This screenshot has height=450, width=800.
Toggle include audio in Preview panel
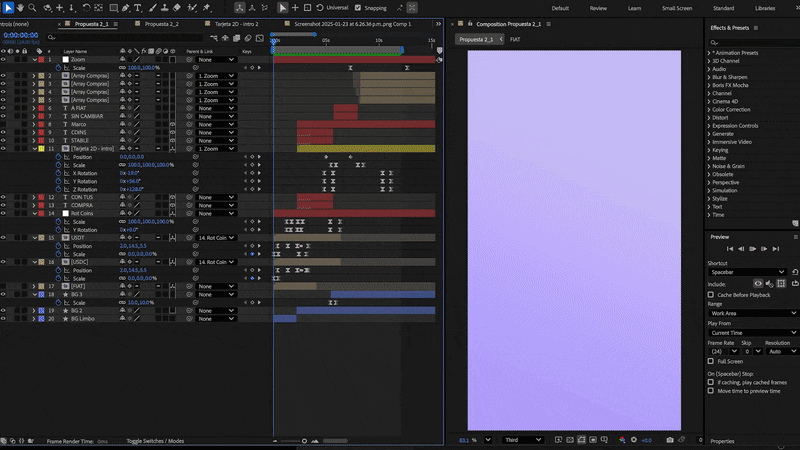[769, 284]
